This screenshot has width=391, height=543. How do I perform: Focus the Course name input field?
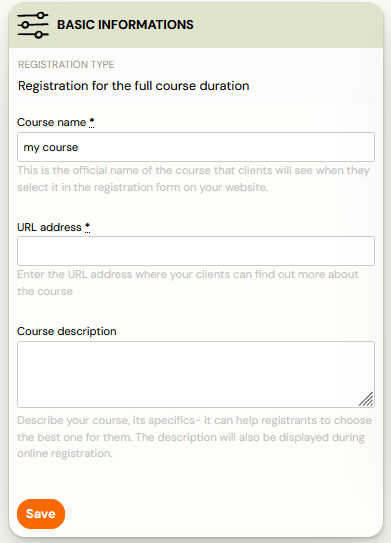pos(196,147)
